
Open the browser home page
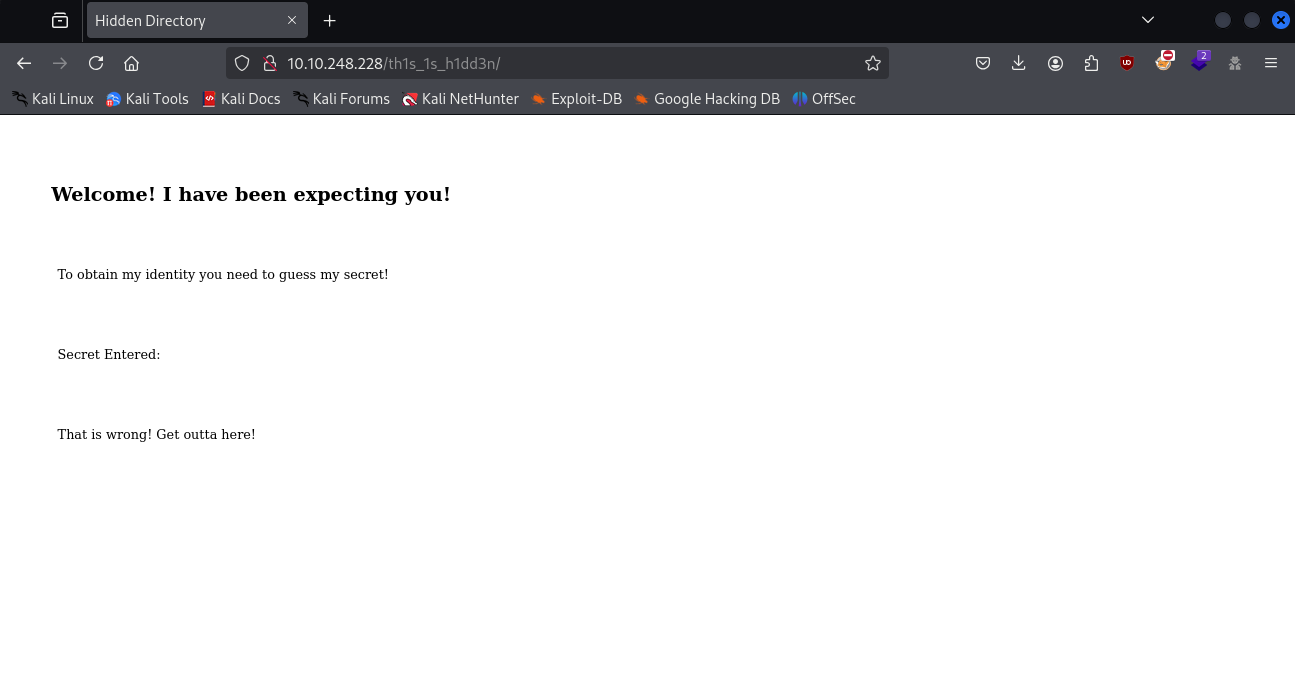click(x=131, y=63)
